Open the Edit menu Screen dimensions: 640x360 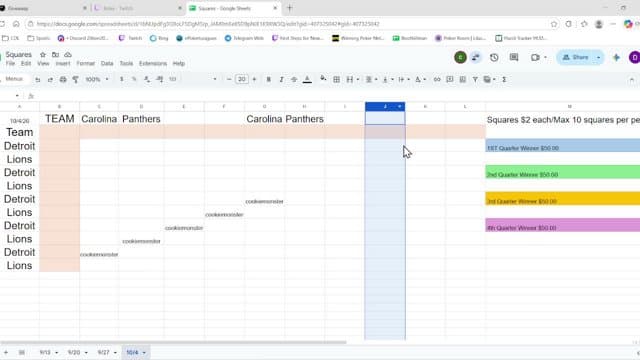point(26,63)
